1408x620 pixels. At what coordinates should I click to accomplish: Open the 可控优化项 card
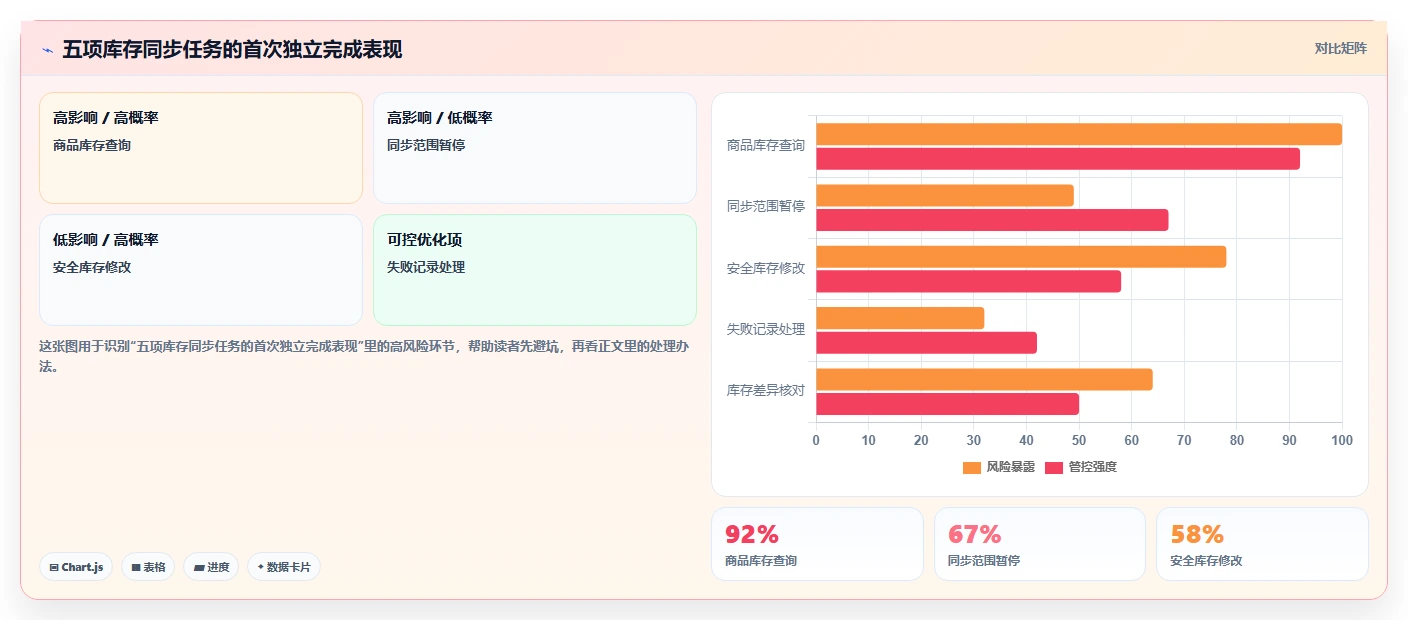click(535, 270)
